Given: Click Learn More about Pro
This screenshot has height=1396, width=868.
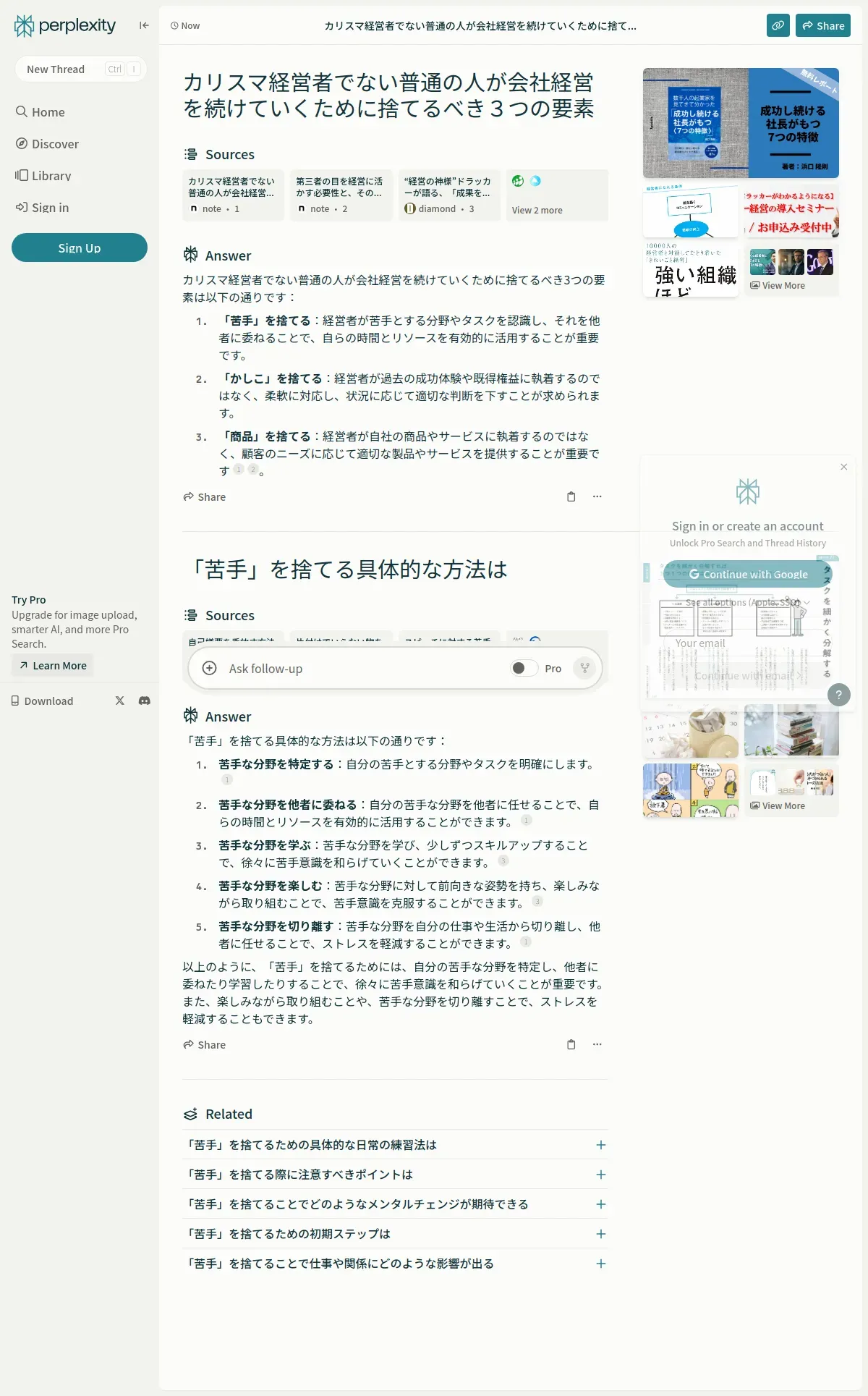Looking at the screenshot, I should click(53, 666).
